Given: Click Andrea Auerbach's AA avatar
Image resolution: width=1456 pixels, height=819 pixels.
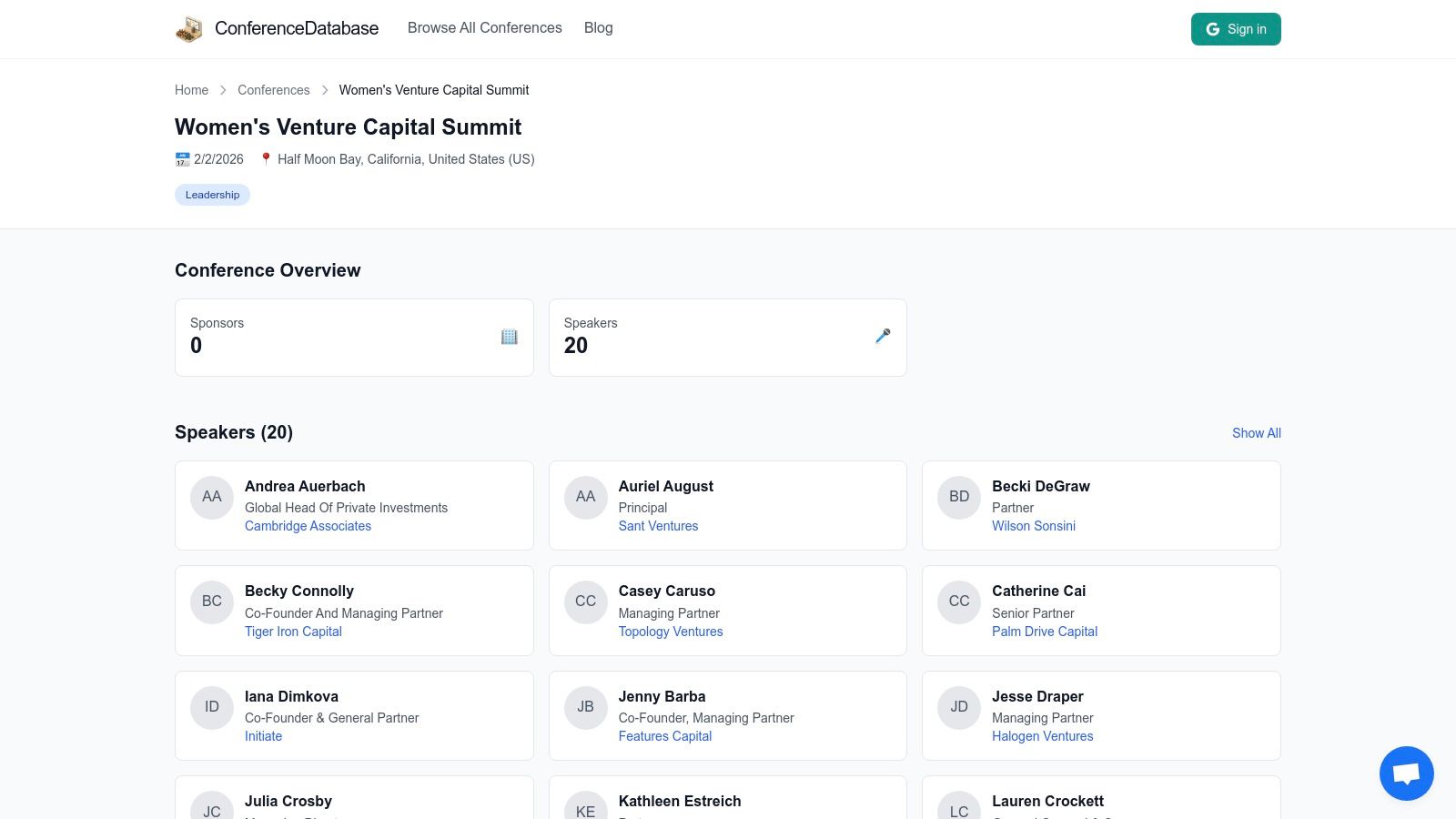Looking at the screenshot, I should [x=212, y=497].
